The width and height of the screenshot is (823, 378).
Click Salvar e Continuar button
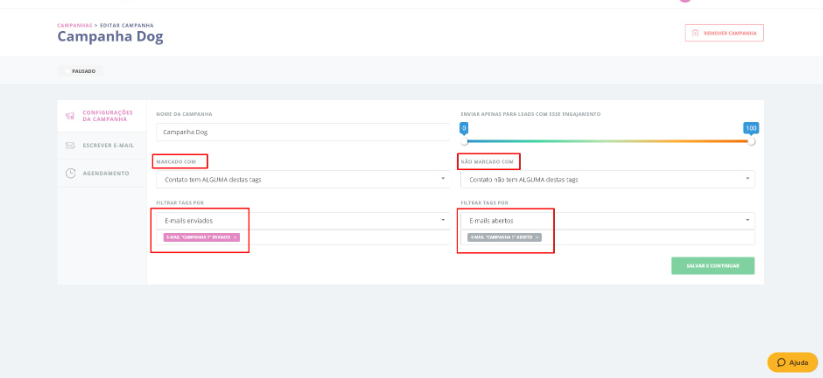click(x=713, y=266)
